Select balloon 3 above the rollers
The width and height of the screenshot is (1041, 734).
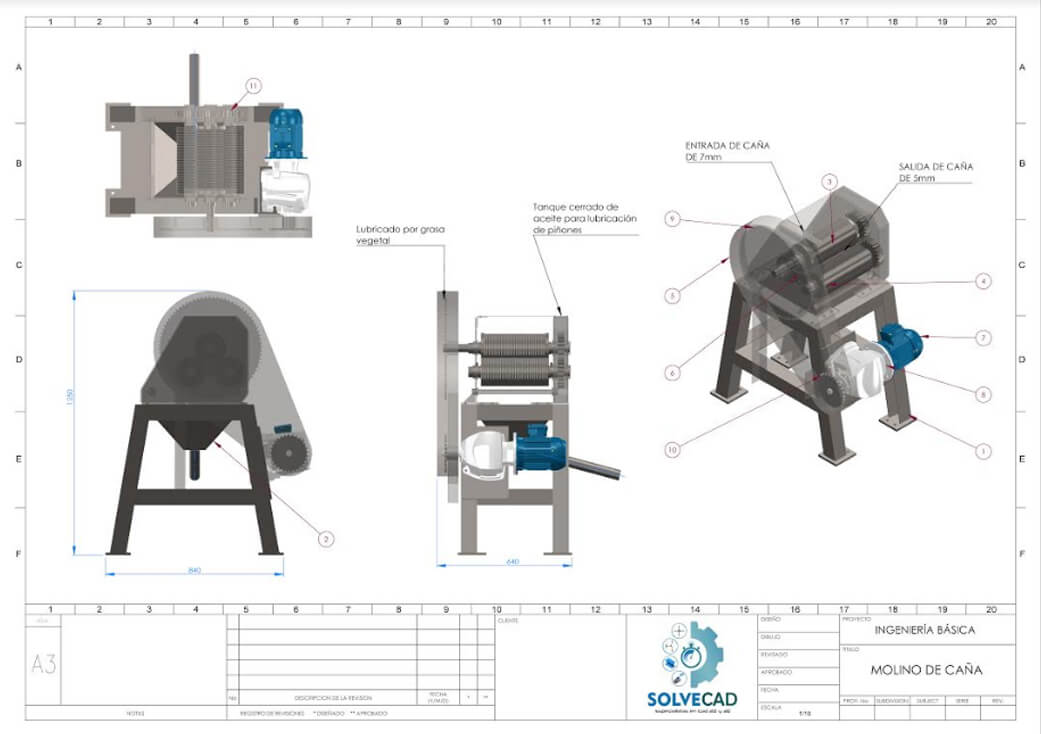[829, 181]
